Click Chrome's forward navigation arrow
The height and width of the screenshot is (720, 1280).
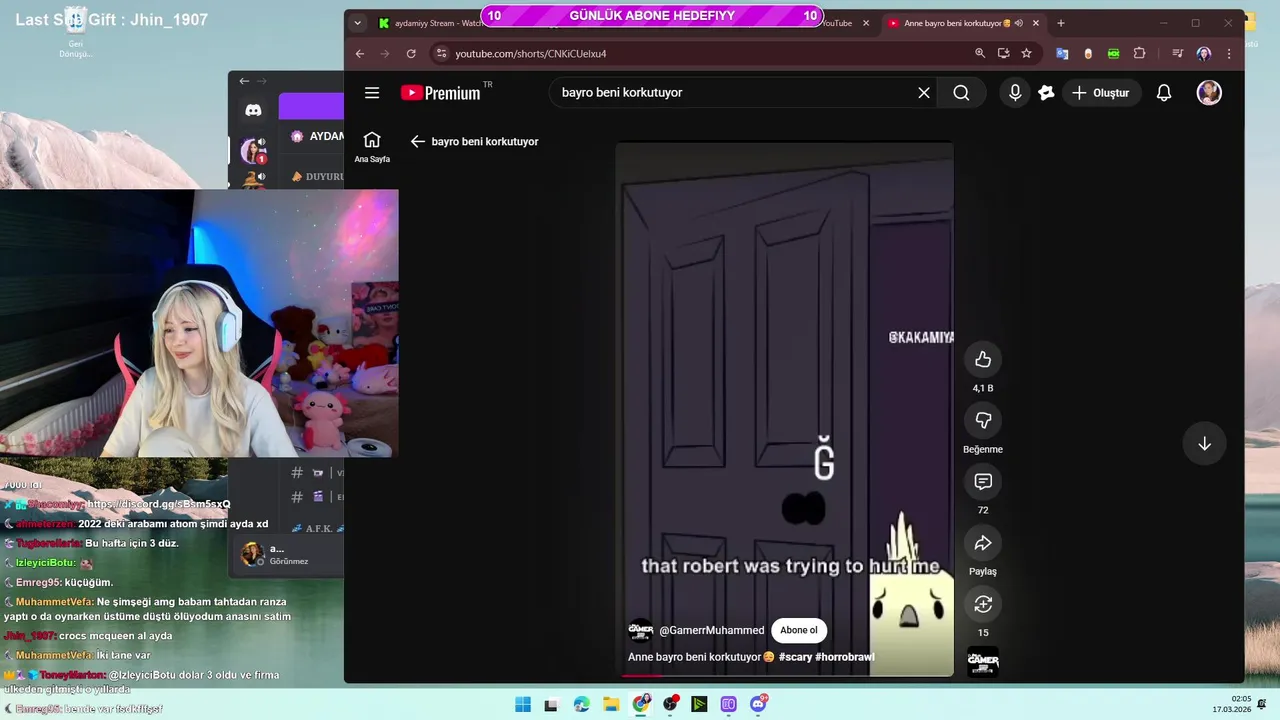tap(387, 54)
